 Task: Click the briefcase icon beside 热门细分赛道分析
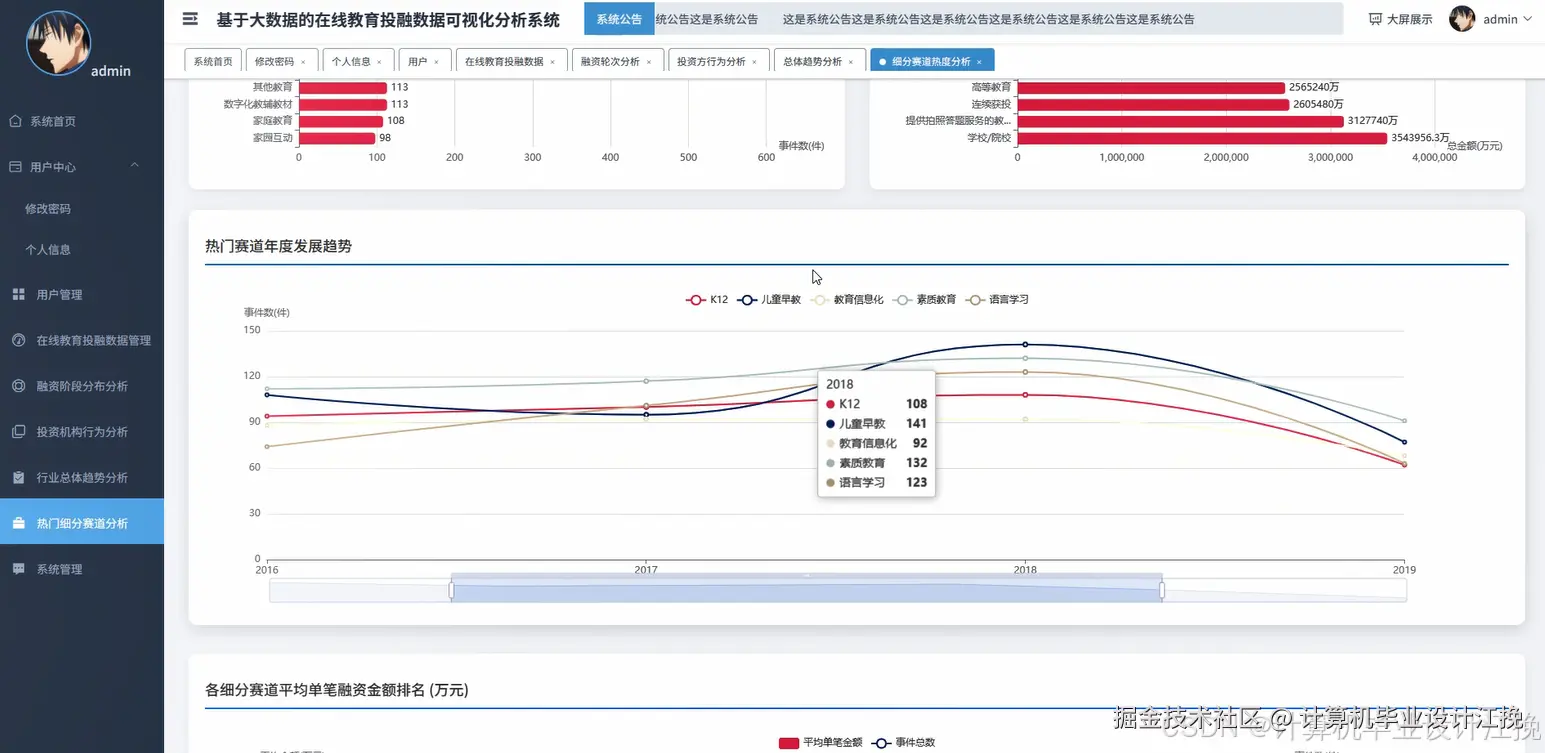tap(18, 523)
